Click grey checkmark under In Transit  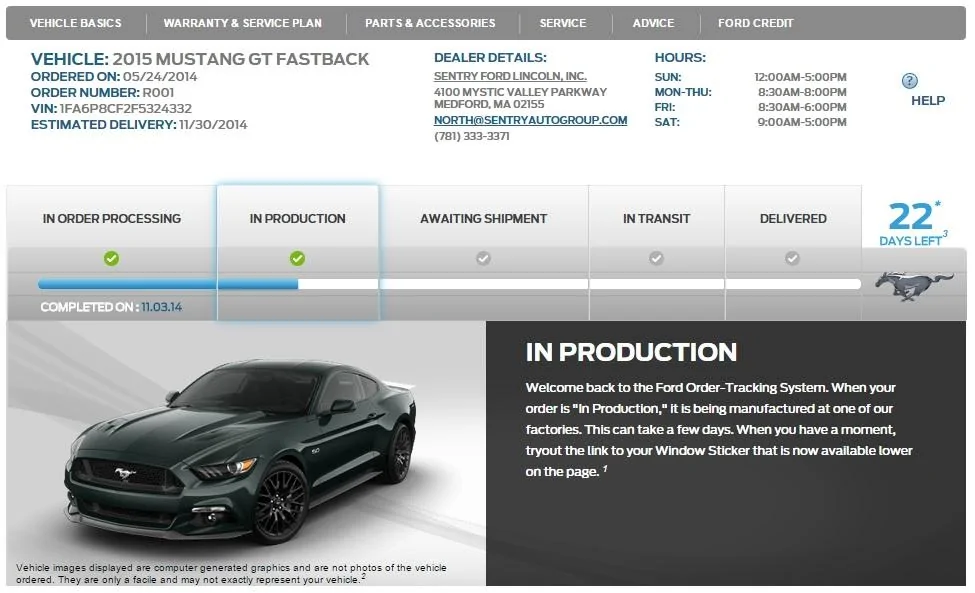656,258
